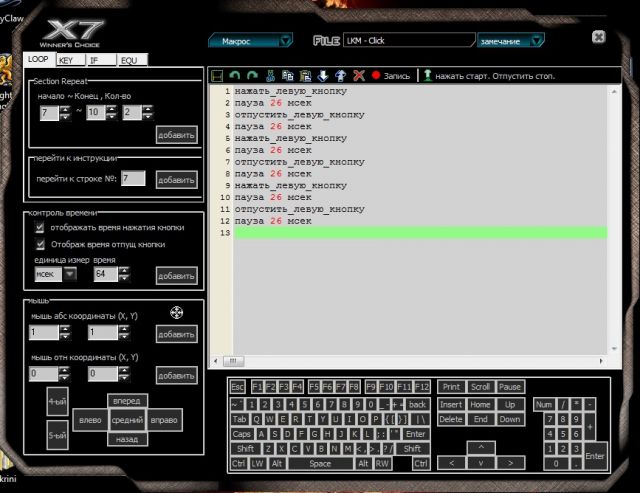Increase the time value 64 stepper
The width and height of the screenshot is (640, 493).
coord(125,270)
